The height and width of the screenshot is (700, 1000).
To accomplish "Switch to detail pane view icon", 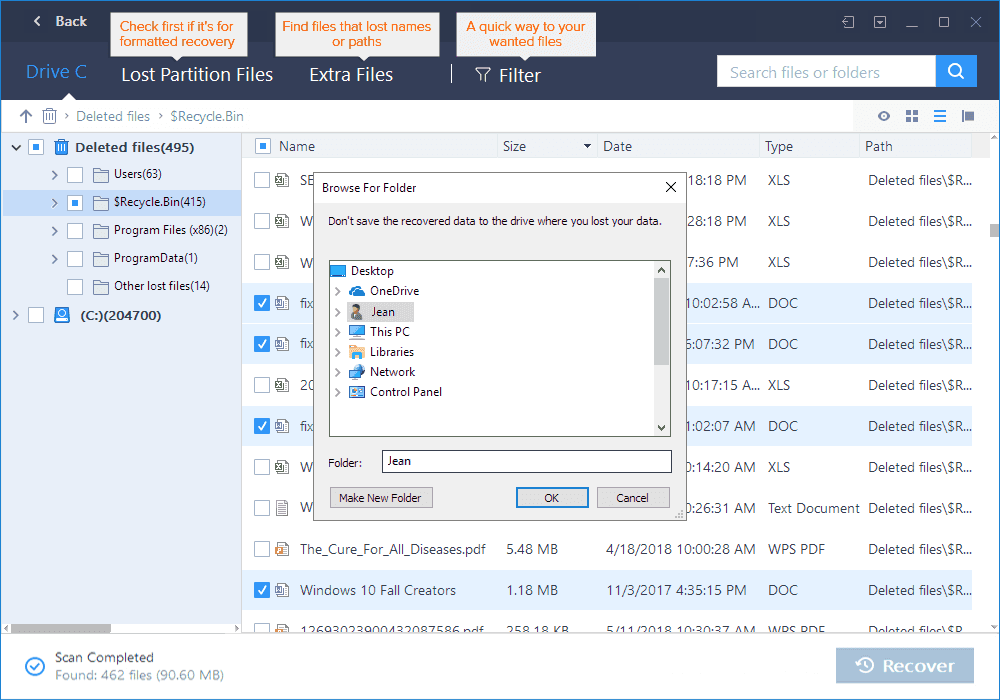I will pyautogui.click(x=967, y=116).
